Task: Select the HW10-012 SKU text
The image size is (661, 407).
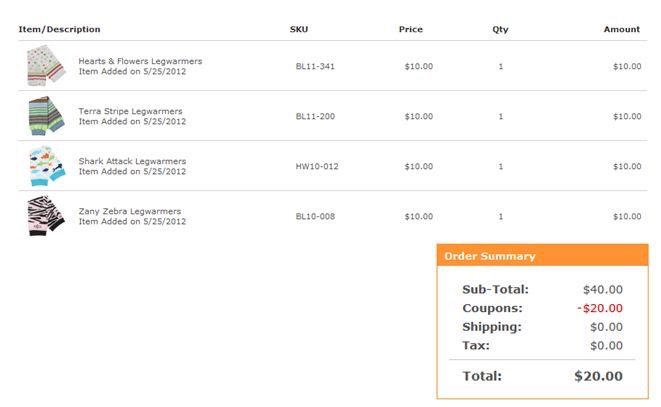Action: click(x=317, y=166)
